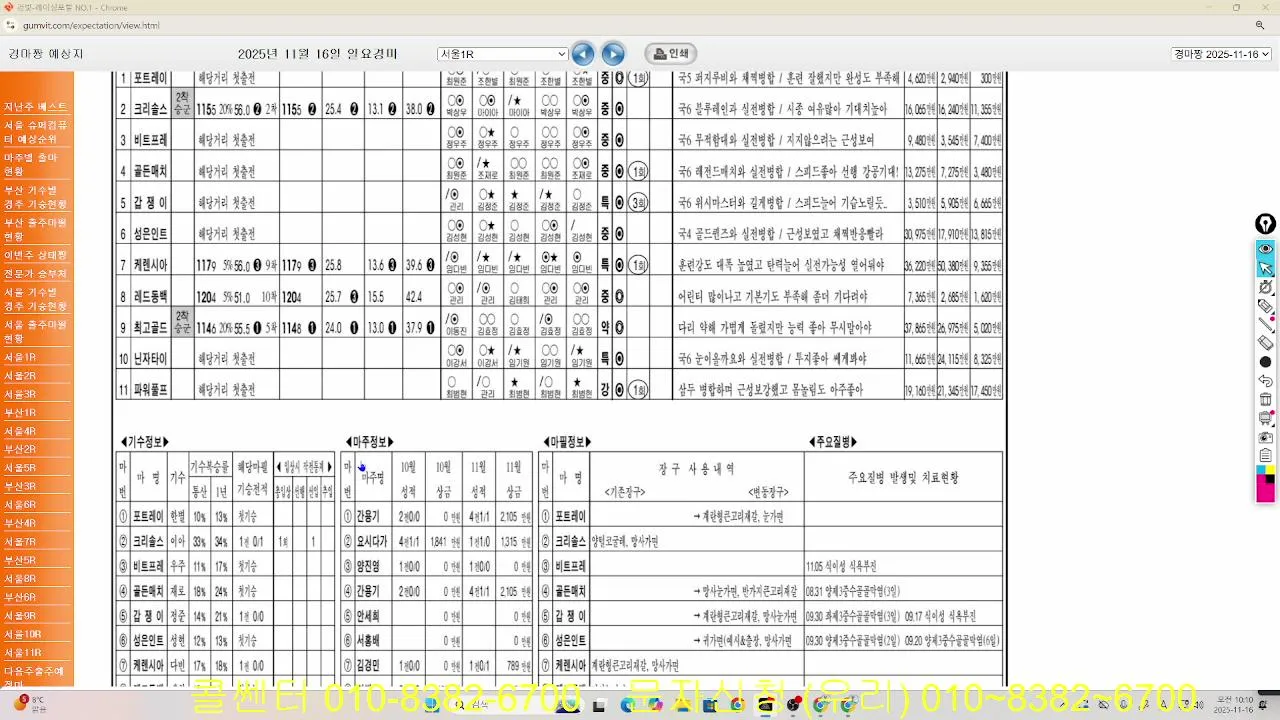Select the highlighter marker tool

point(1265,306)
